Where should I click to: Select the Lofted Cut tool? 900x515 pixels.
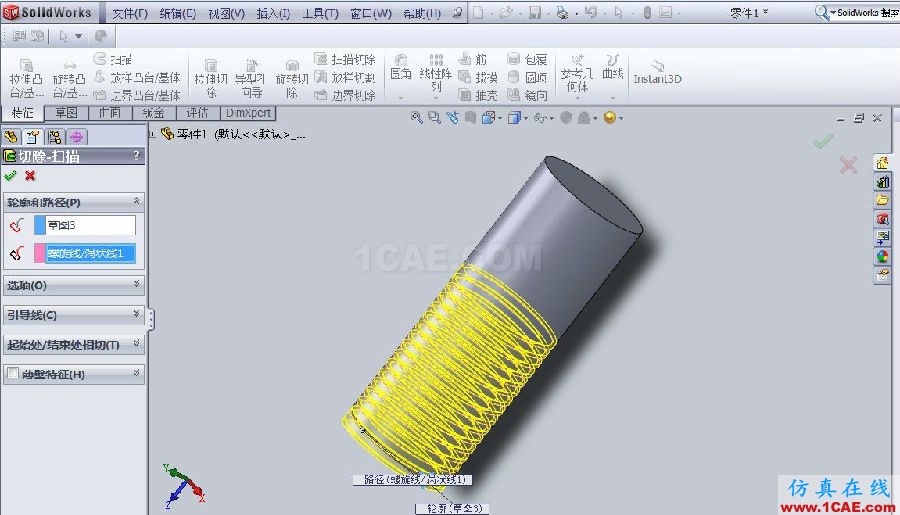[345, 77]
